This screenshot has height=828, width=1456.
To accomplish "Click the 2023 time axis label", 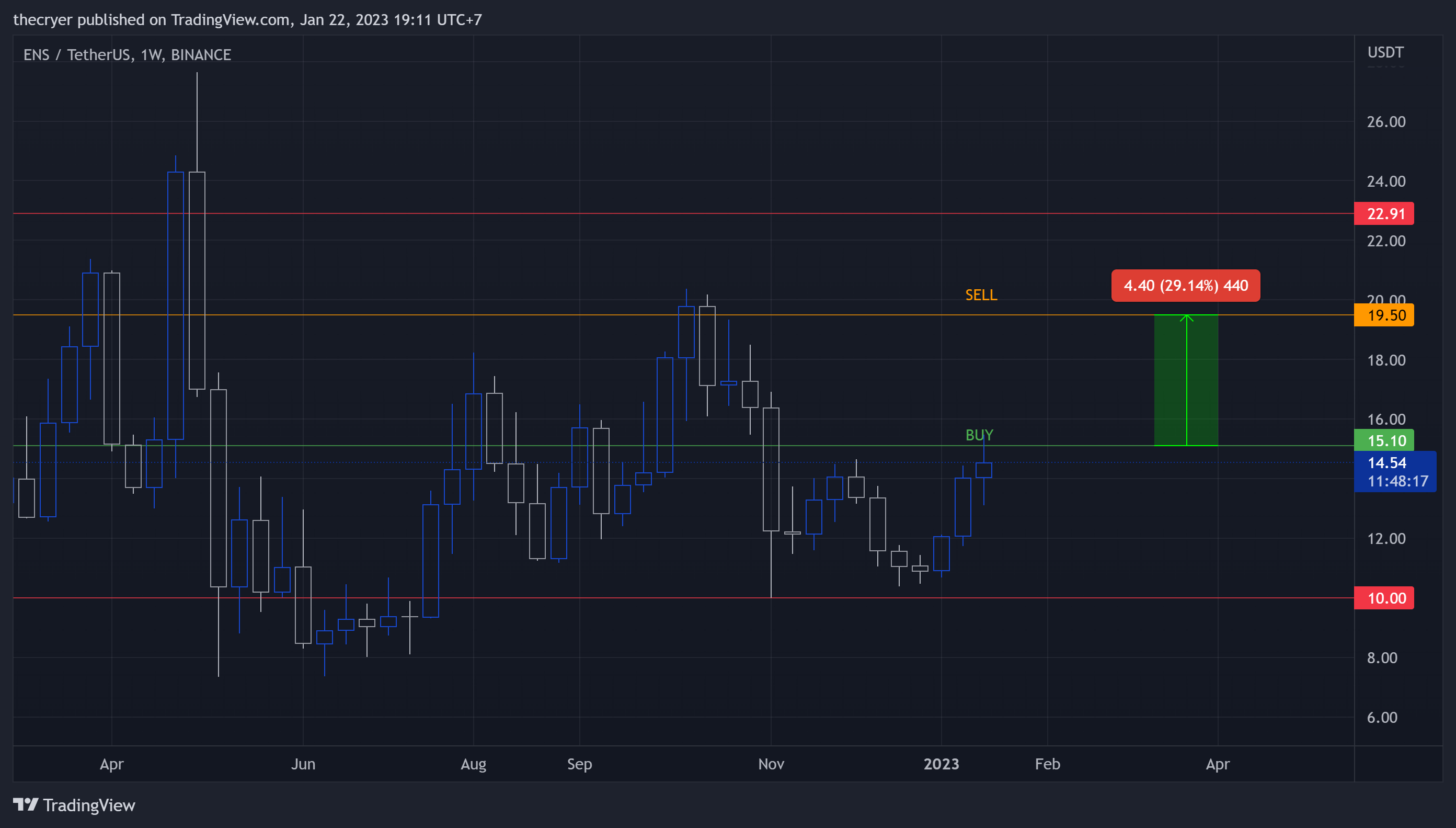I will click(941, 764).
